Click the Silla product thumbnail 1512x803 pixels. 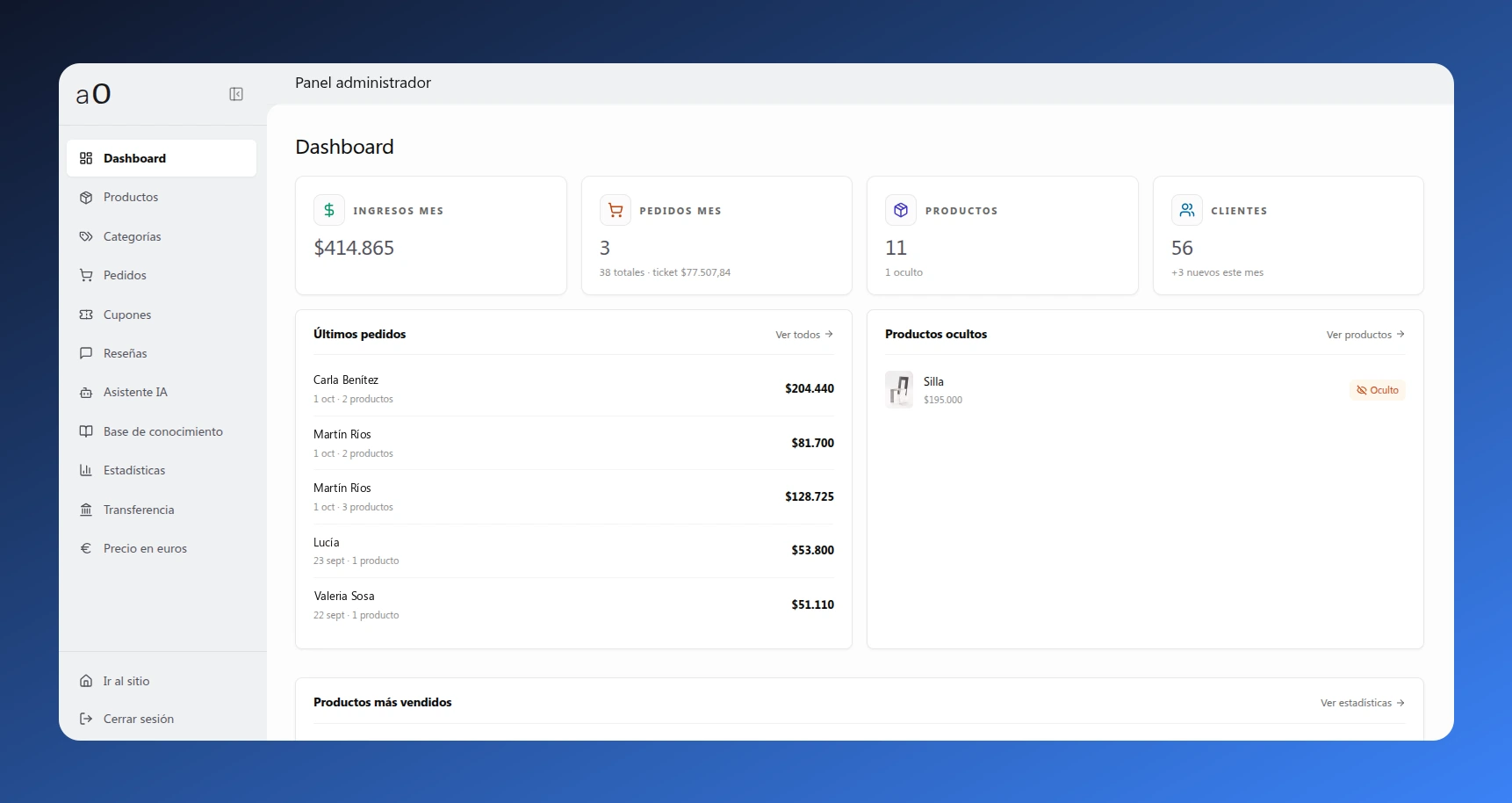point(899,389)
